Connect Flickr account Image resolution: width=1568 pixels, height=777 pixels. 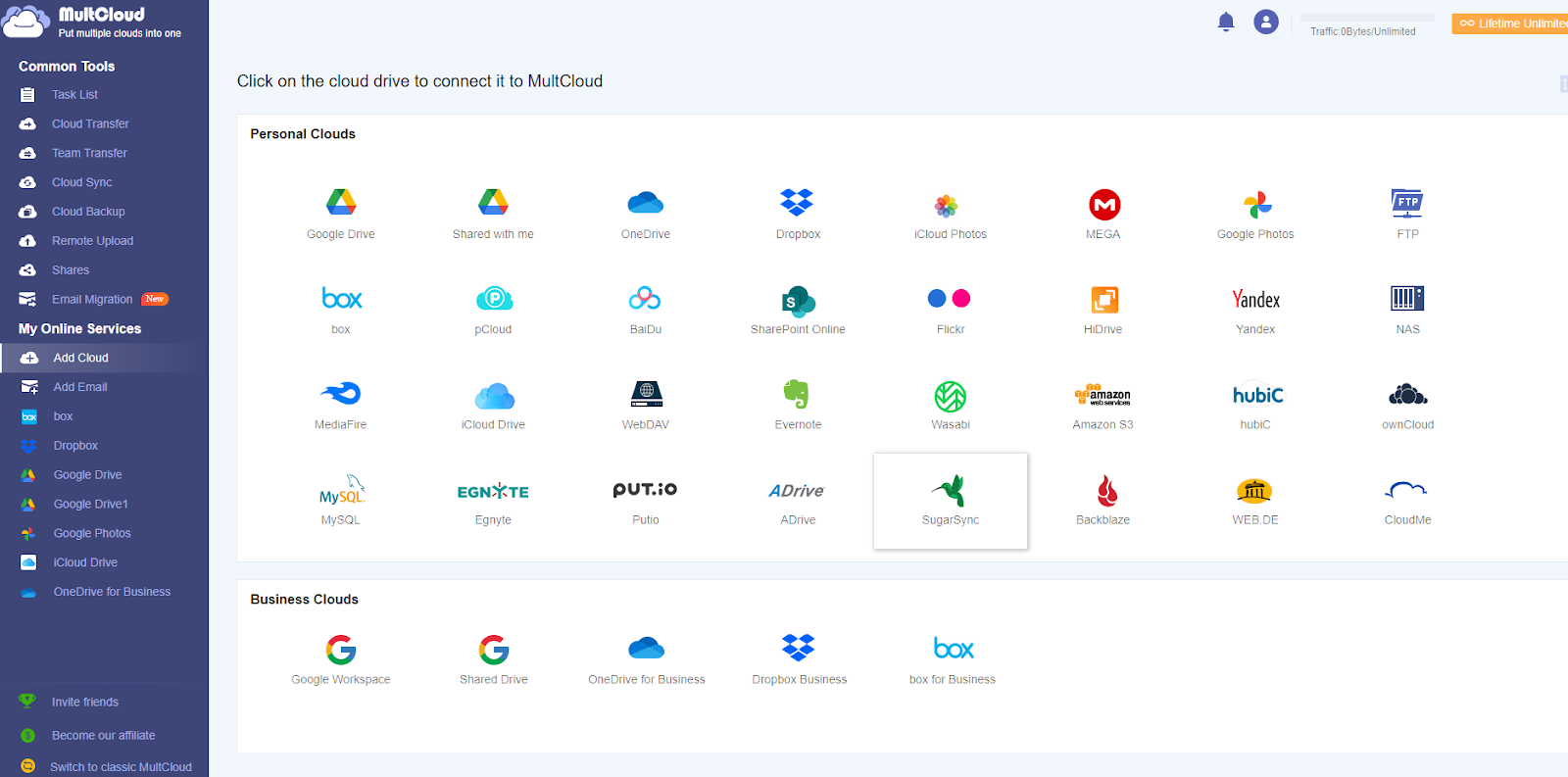(949, 298)
